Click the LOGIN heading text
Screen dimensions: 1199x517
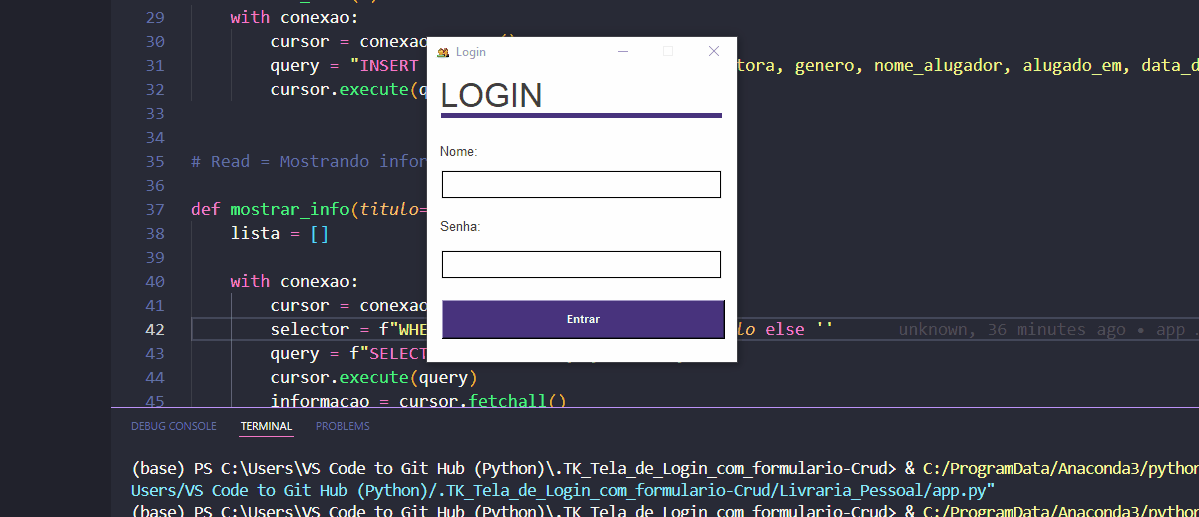click(x=492, y=96)
